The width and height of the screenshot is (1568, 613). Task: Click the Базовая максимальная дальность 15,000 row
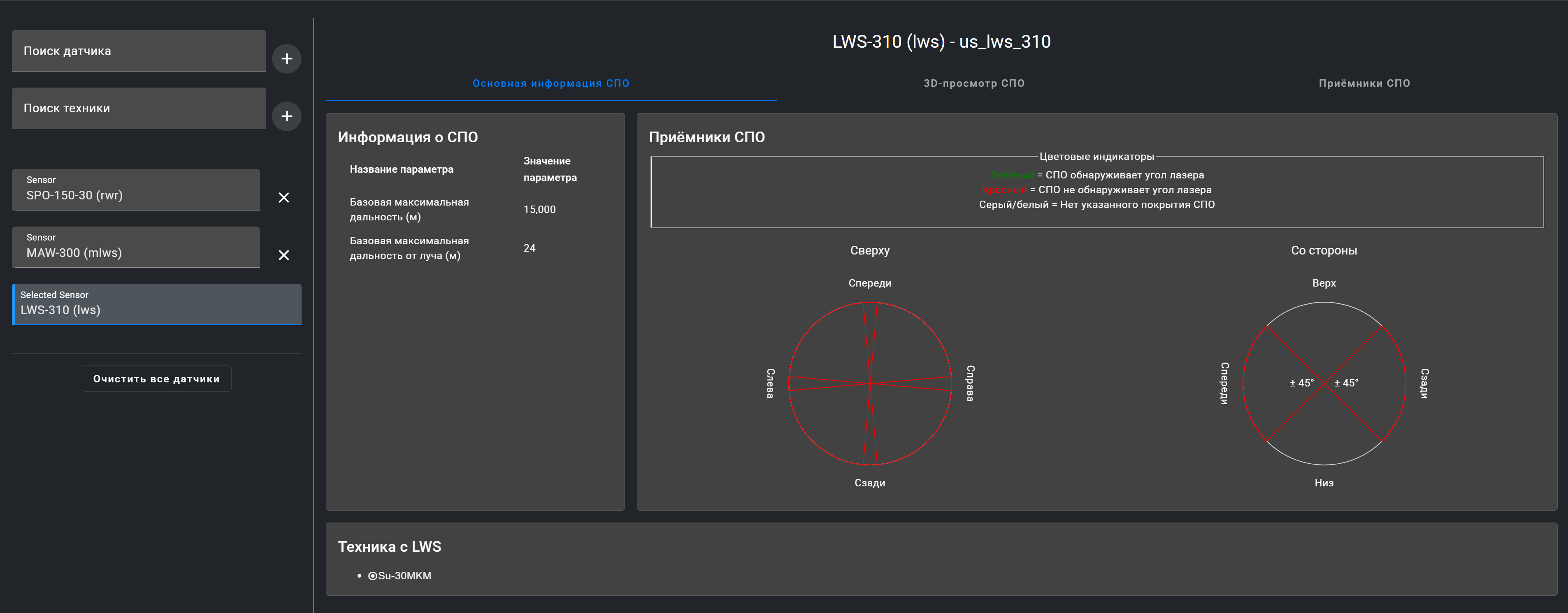click(x=475, y=209)
